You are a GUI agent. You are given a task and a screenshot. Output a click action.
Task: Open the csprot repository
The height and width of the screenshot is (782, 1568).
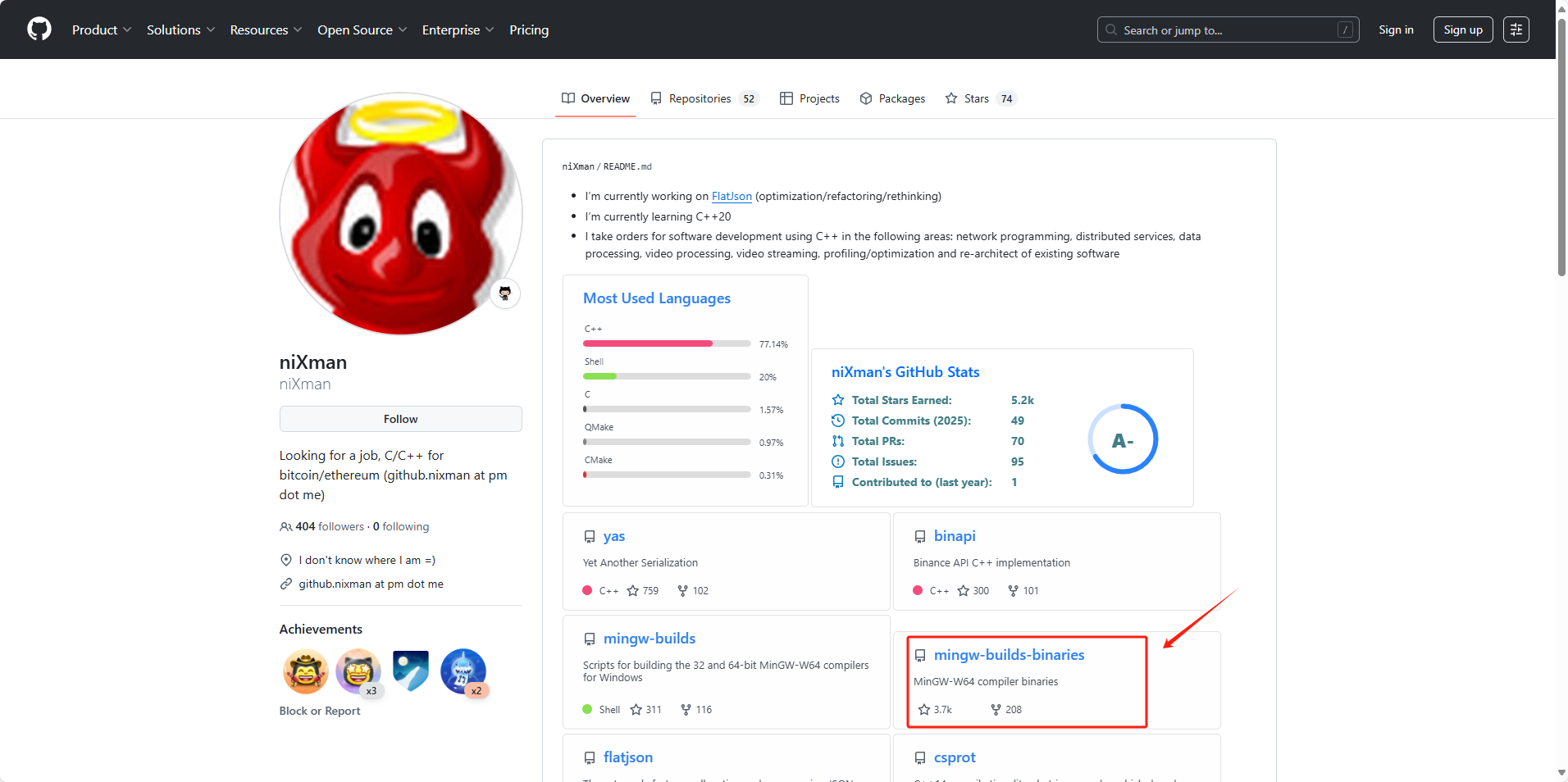click(955, 757)
